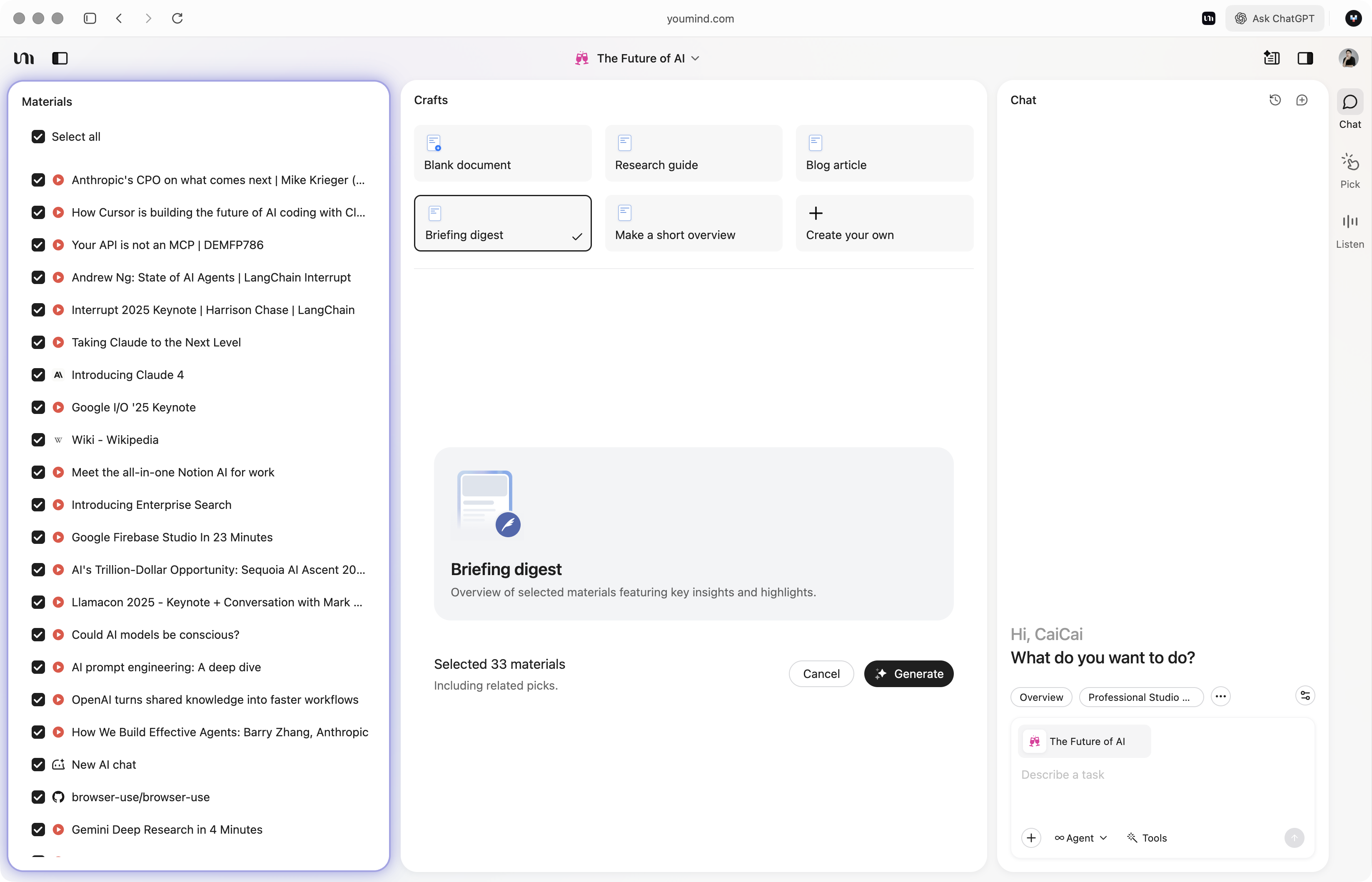Image resolution: width=1372 pixels, height=882 pixels.
Task: Toggle left sidebar panel icon
Action: [60, 58]
